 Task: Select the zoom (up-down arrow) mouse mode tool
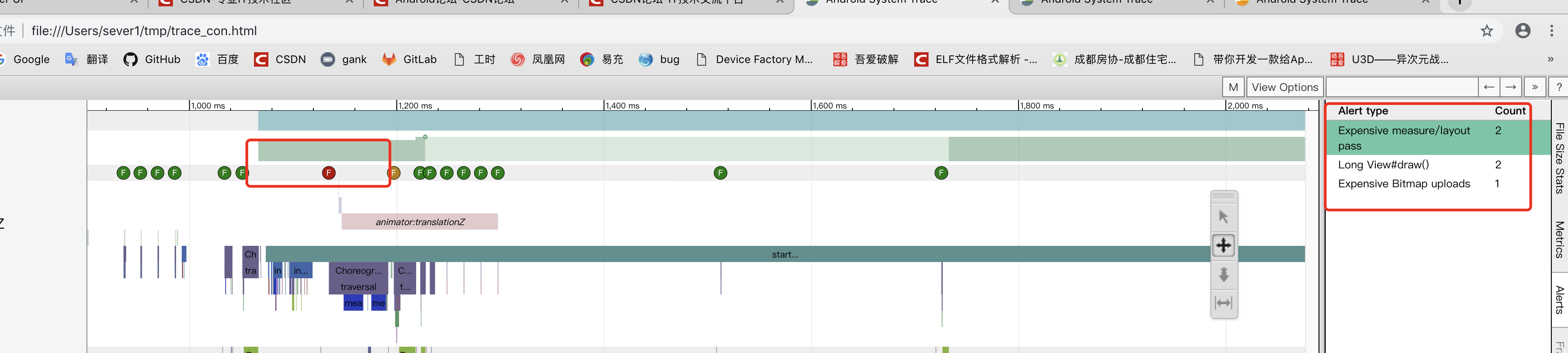[1224, 275]
